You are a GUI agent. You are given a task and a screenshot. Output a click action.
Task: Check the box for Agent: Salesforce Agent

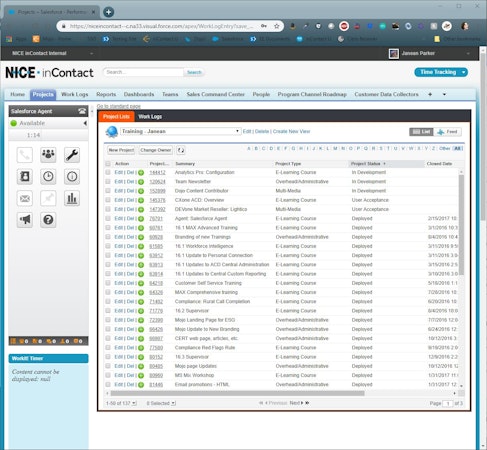[x=108, y=219]
